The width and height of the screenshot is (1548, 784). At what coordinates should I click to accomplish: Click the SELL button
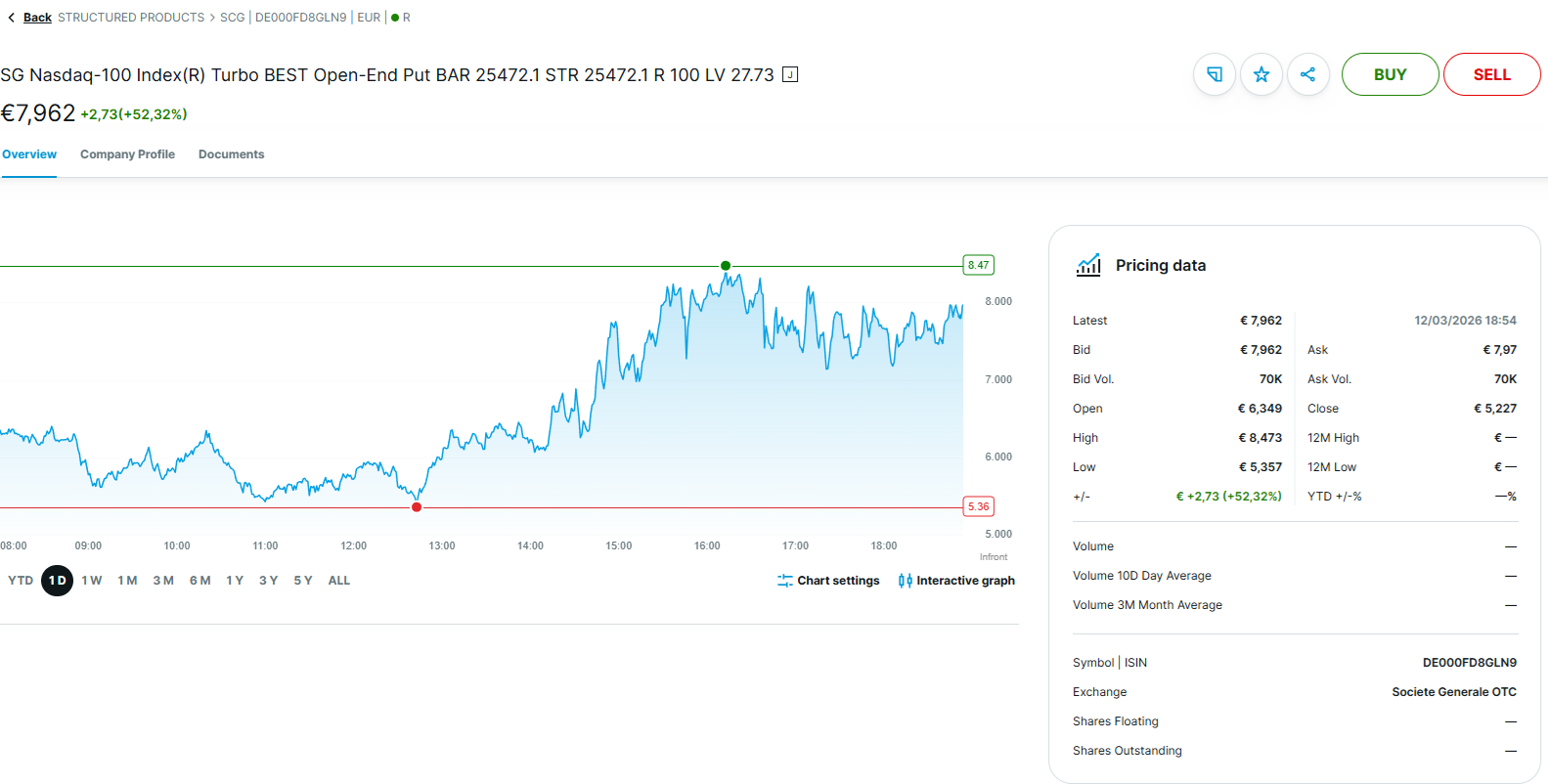1491,74
